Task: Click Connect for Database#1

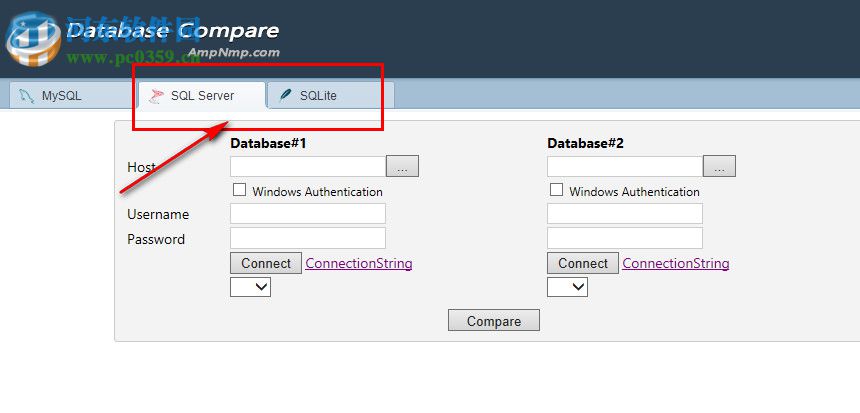Action: pyautogui.click(x=265, y=263)
